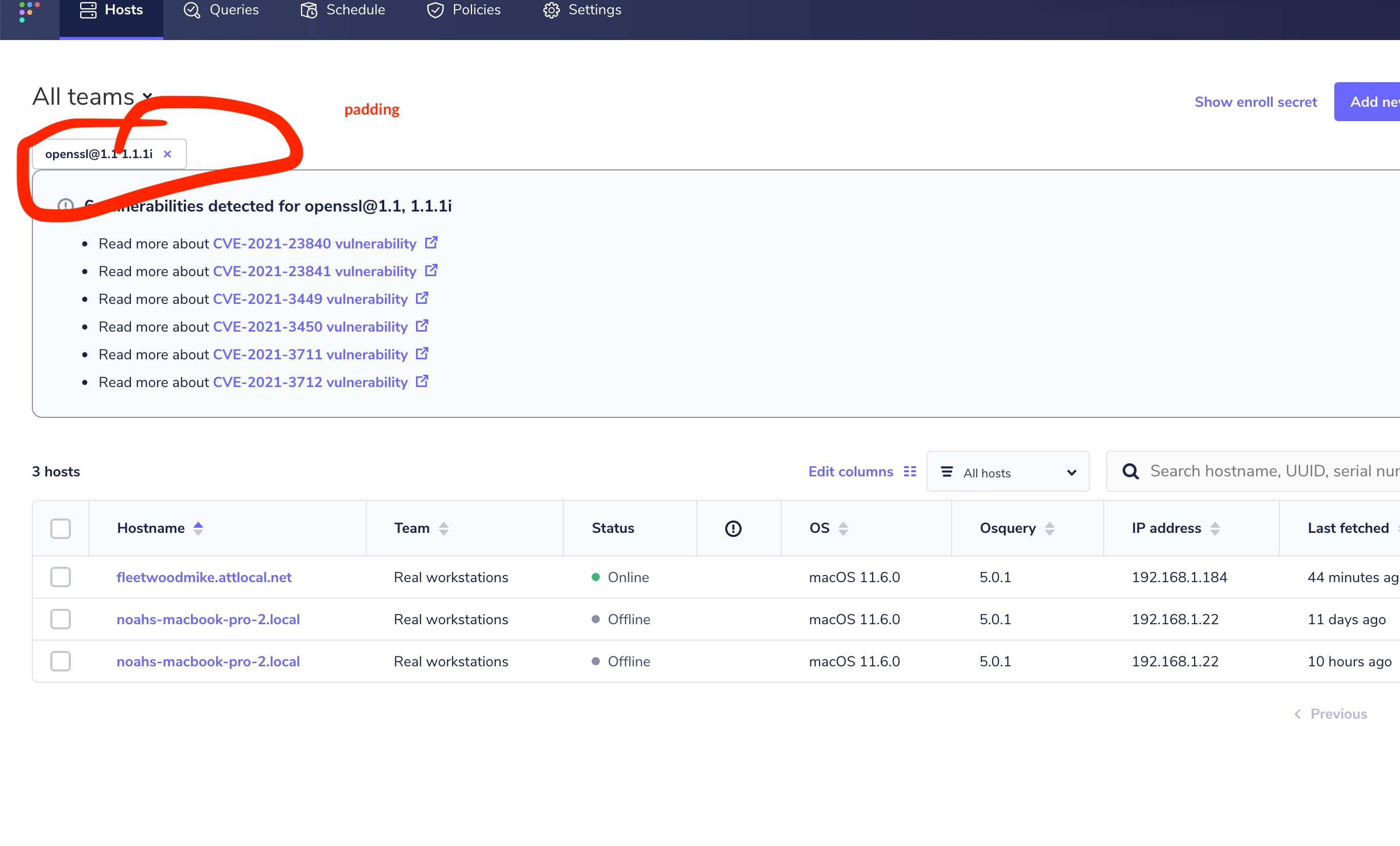Open host fleetwoodmike.attlocal.net

tap(204, 578)
